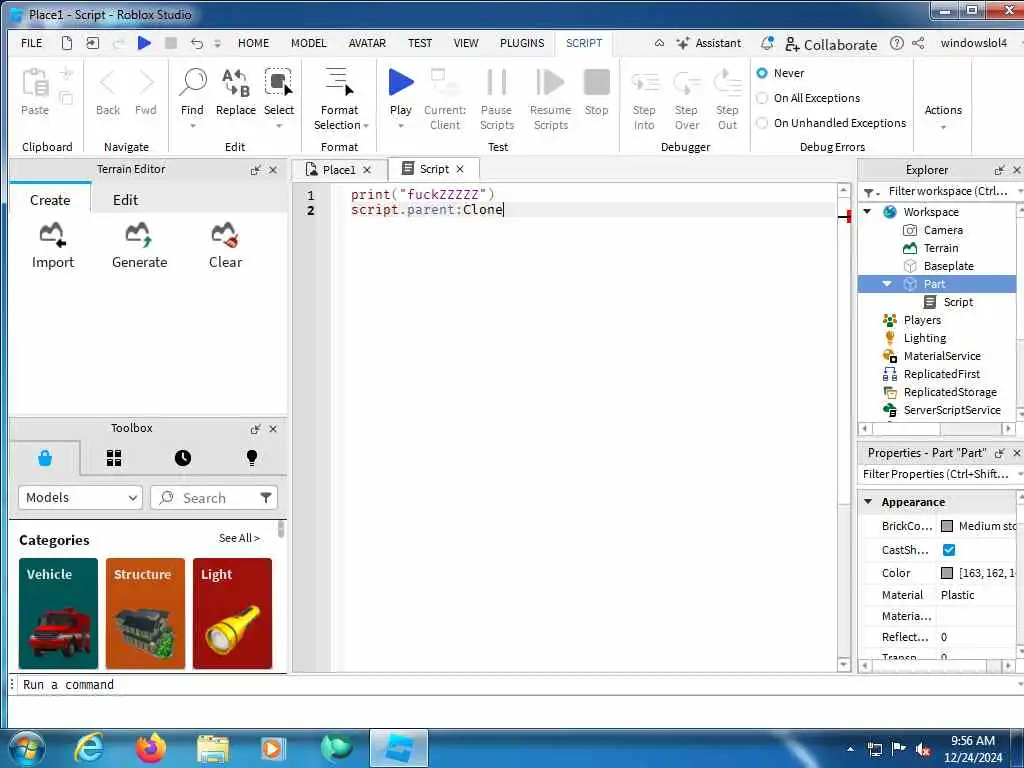Open the Find dropdown arrow
This screenshot has width=1024, height=768.
click(193, 126)
